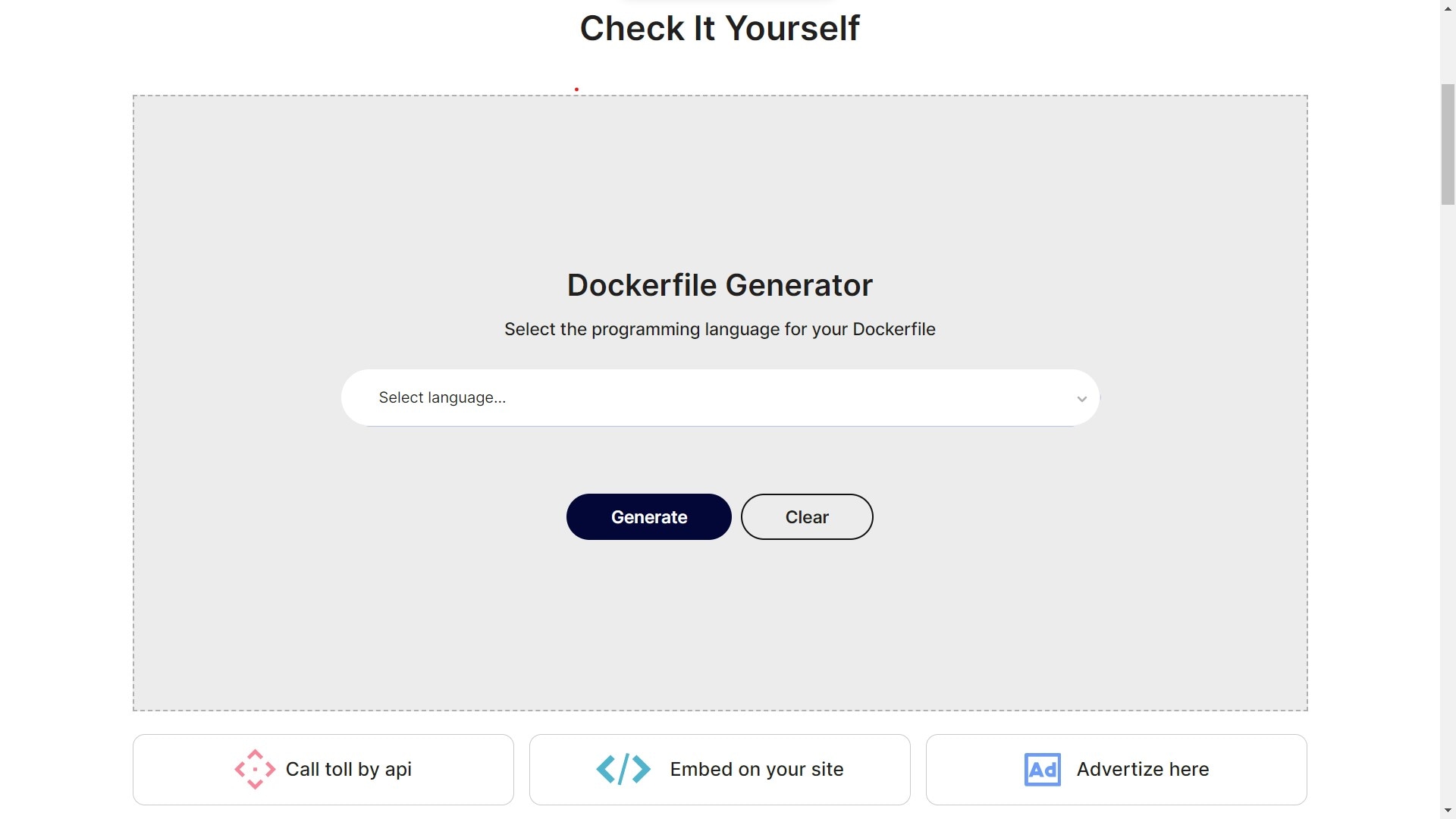
Task: Open the Embed on your site link
Action: pos(756,769)
